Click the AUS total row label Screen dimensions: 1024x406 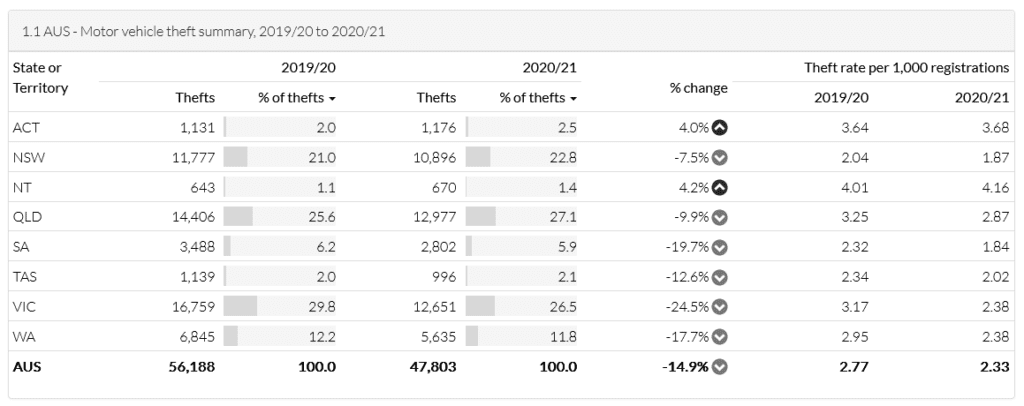27,367
